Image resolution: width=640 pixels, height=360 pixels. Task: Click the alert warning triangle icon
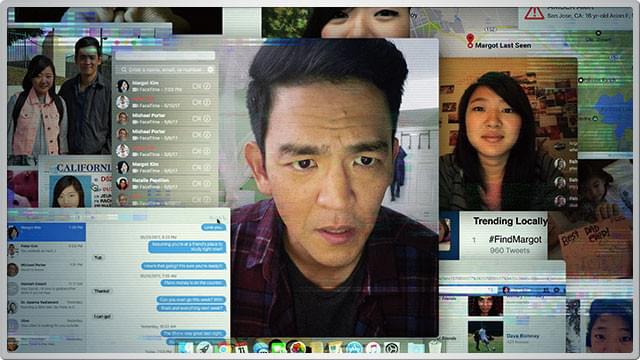534,13
